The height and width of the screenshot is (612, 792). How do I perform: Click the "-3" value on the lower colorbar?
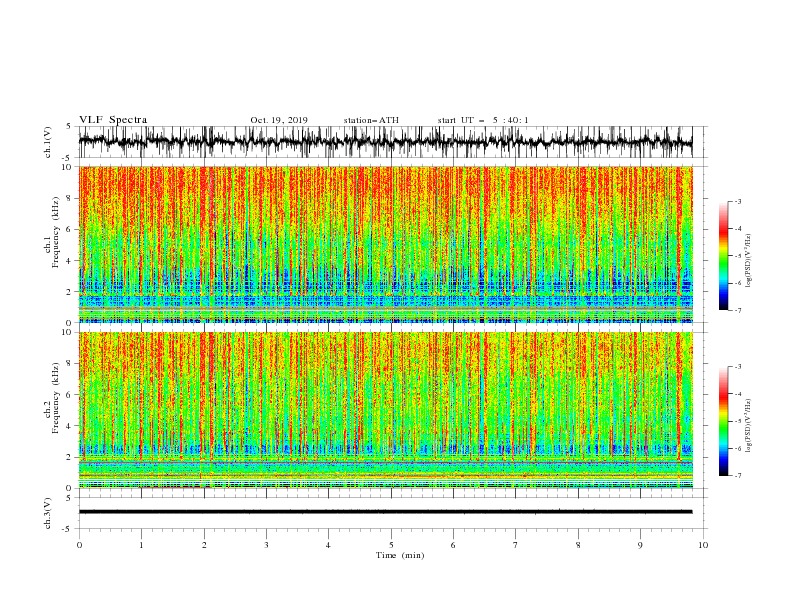tap(738, 367)
